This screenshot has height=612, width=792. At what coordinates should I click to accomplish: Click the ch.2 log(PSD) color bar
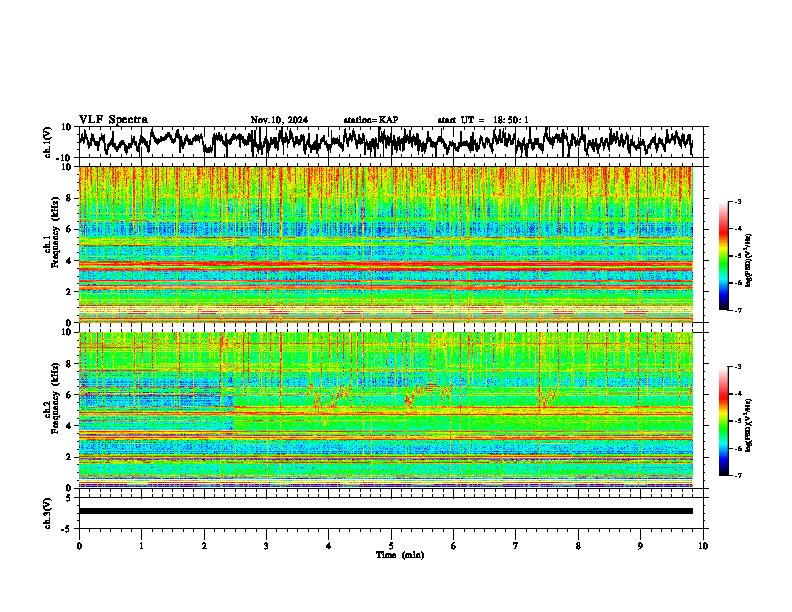click(724, 421)
